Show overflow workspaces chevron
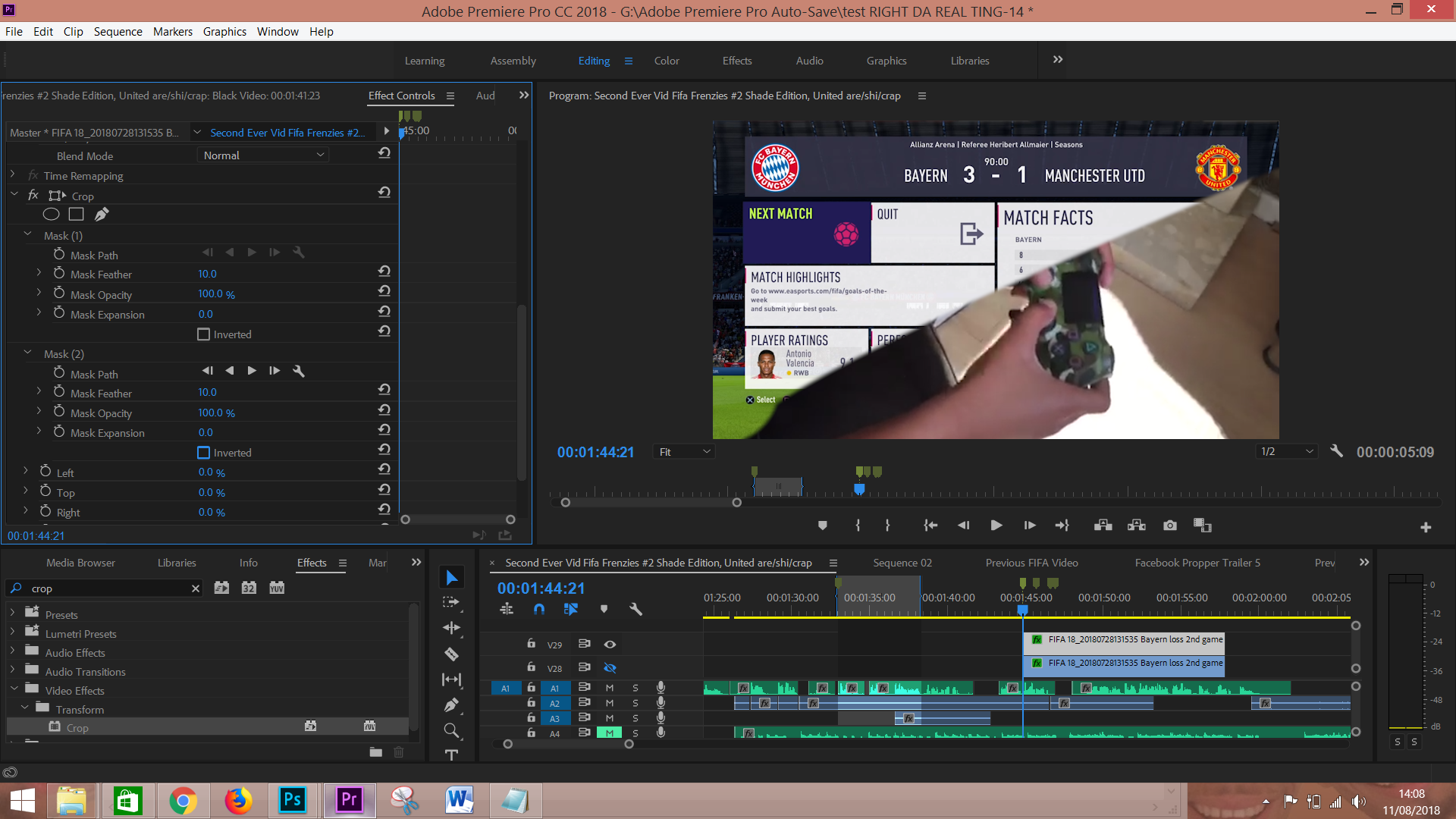 (x=1058, y=60)
